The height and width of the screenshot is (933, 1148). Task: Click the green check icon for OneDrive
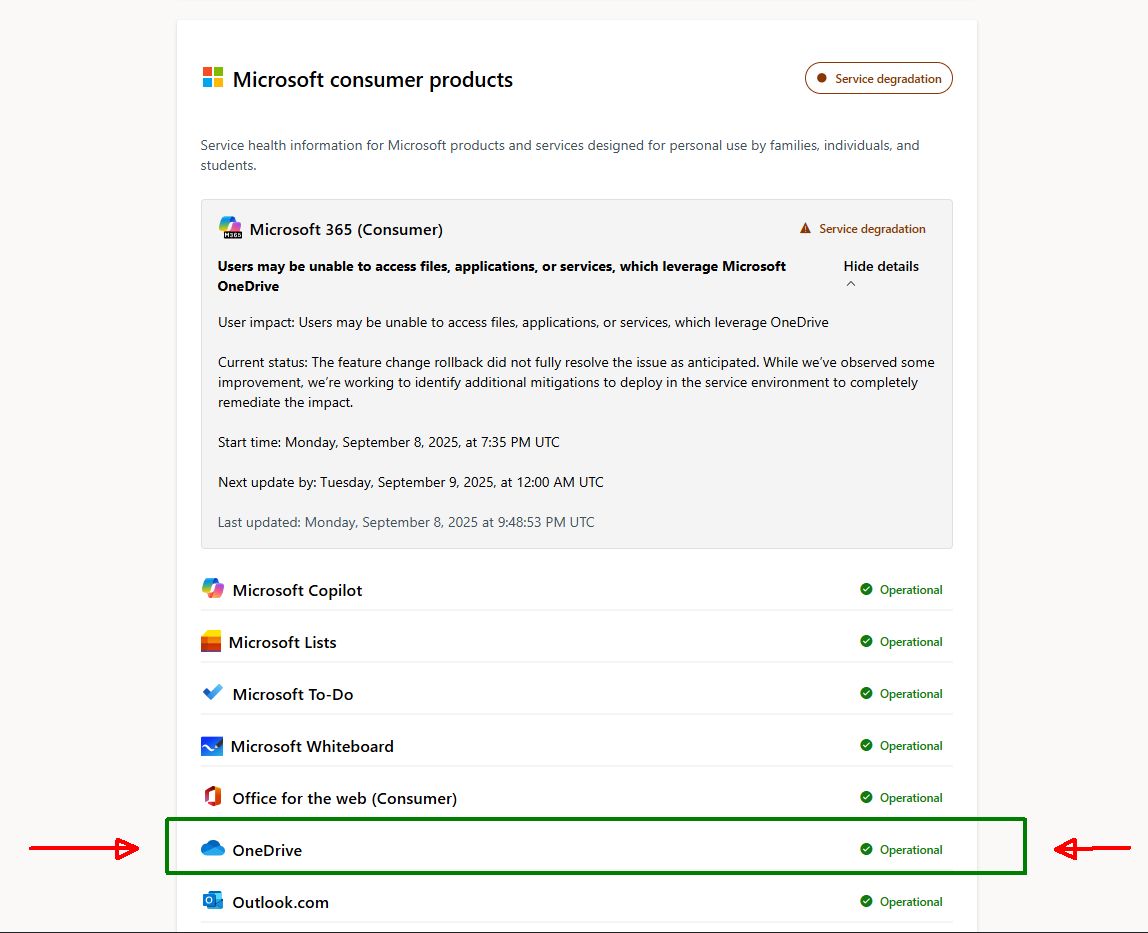(x=866, y=849)
